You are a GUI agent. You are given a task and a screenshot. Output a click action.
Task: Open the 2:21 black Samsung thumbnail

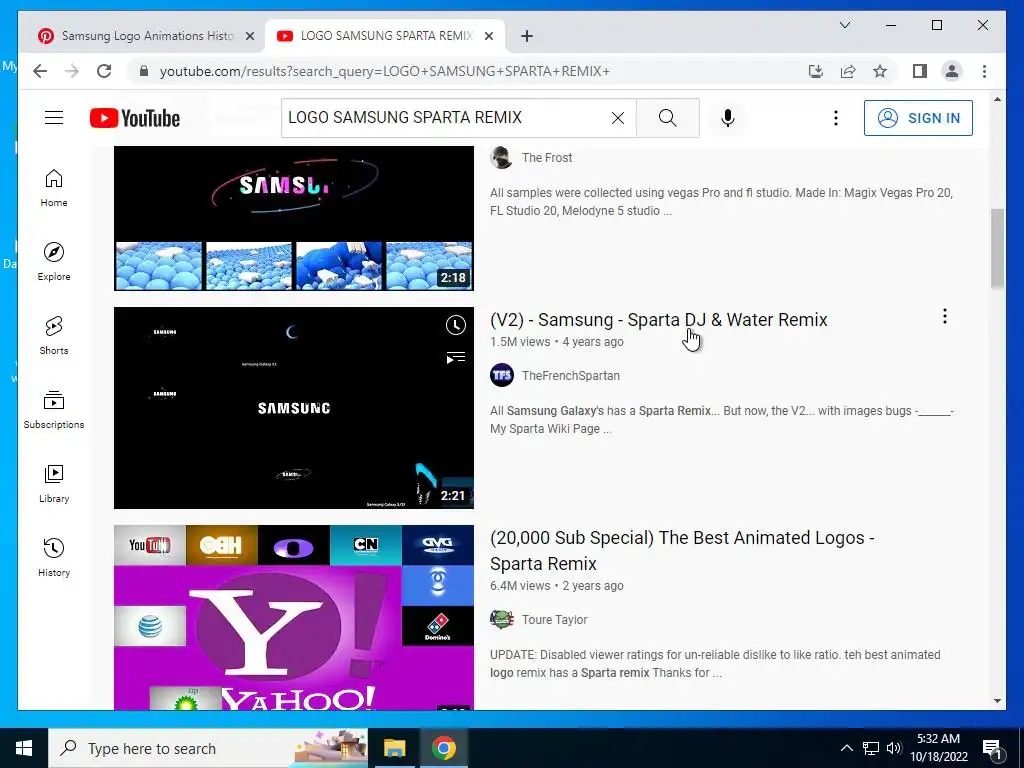click(x=294, y=408)
